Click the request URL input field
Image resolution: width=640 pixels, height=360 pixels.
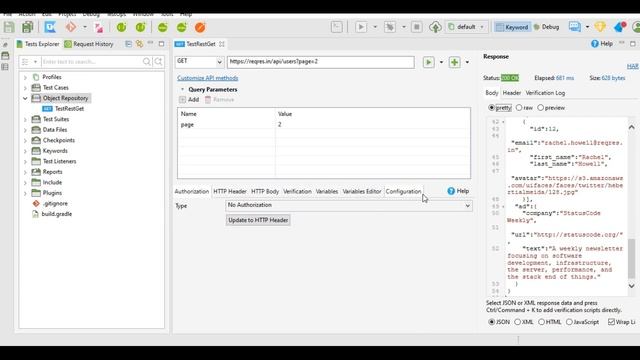[320, 62]
